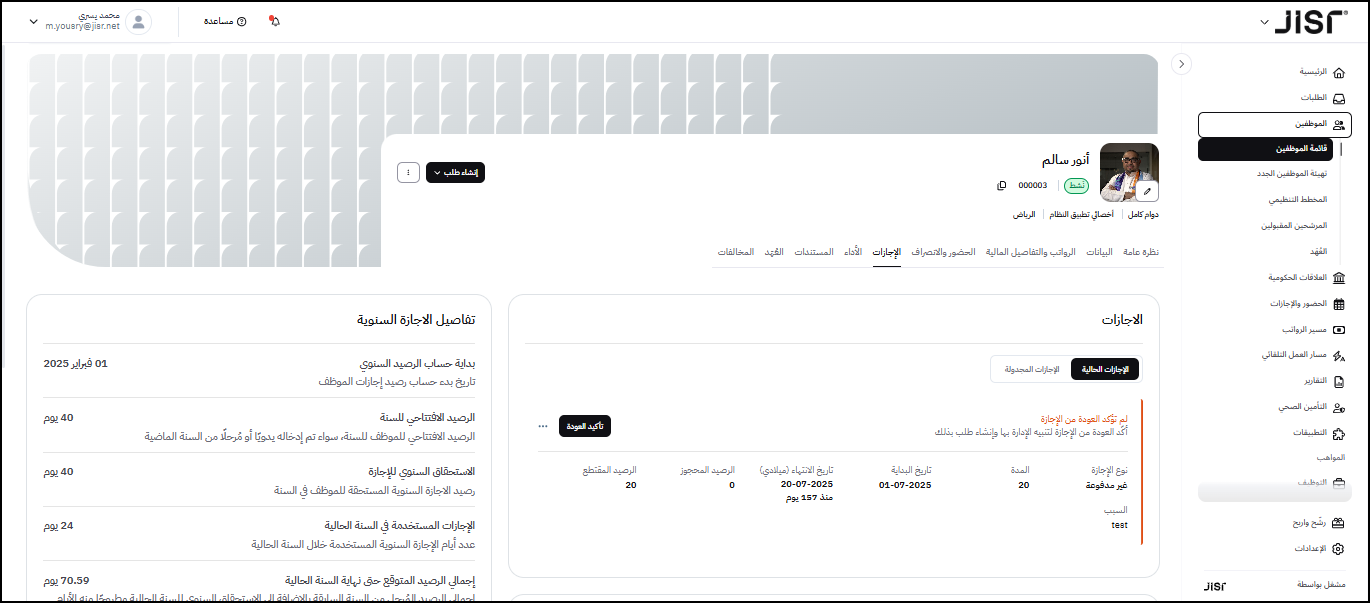The image size is (1370, 603).
Task: Click the مسير الرواتب payroll icon
Action: point(1339,329)
